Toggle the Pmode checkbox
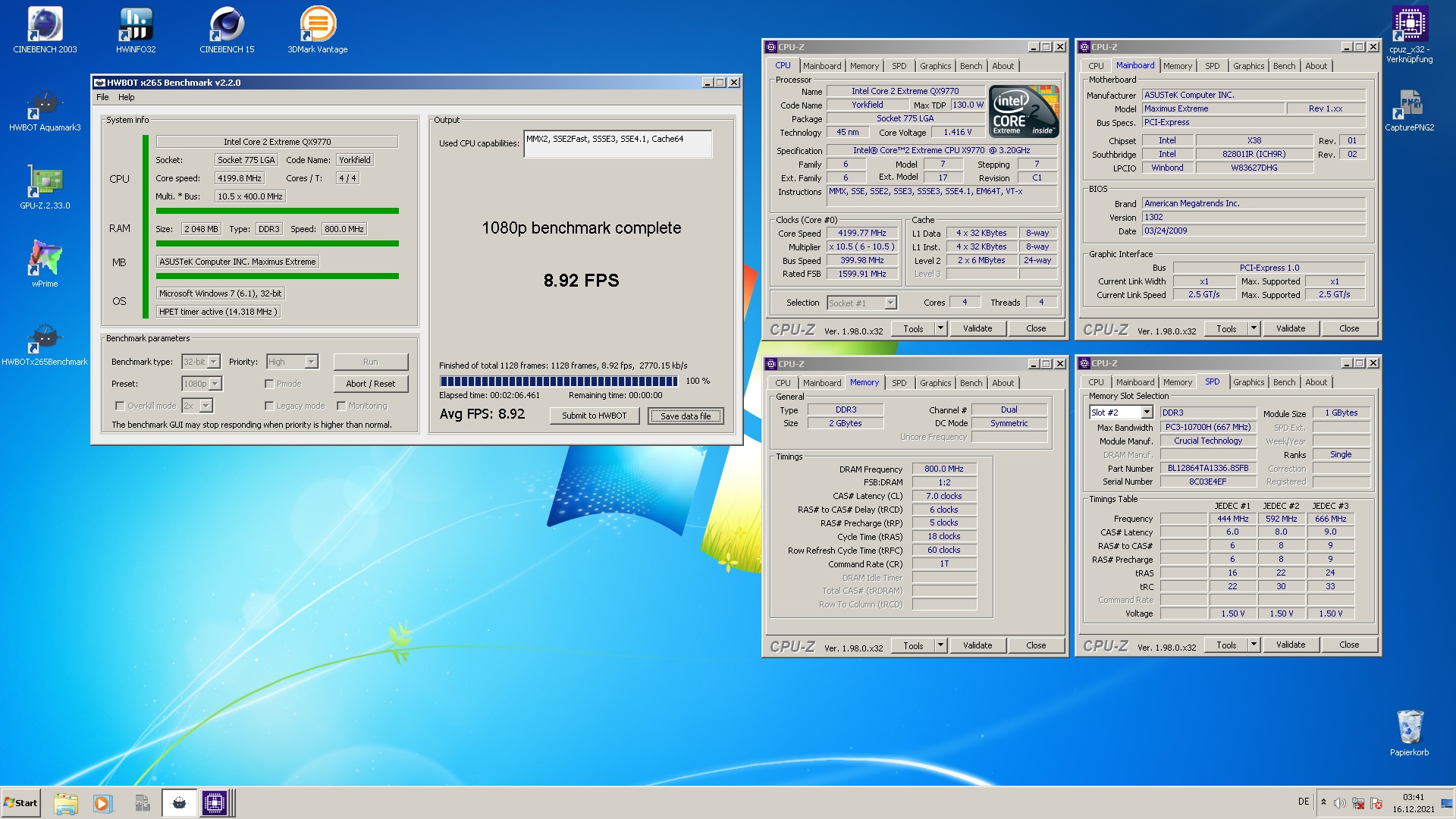The height and width of the screenshot is (819, 1456). (x=269, y=384)
